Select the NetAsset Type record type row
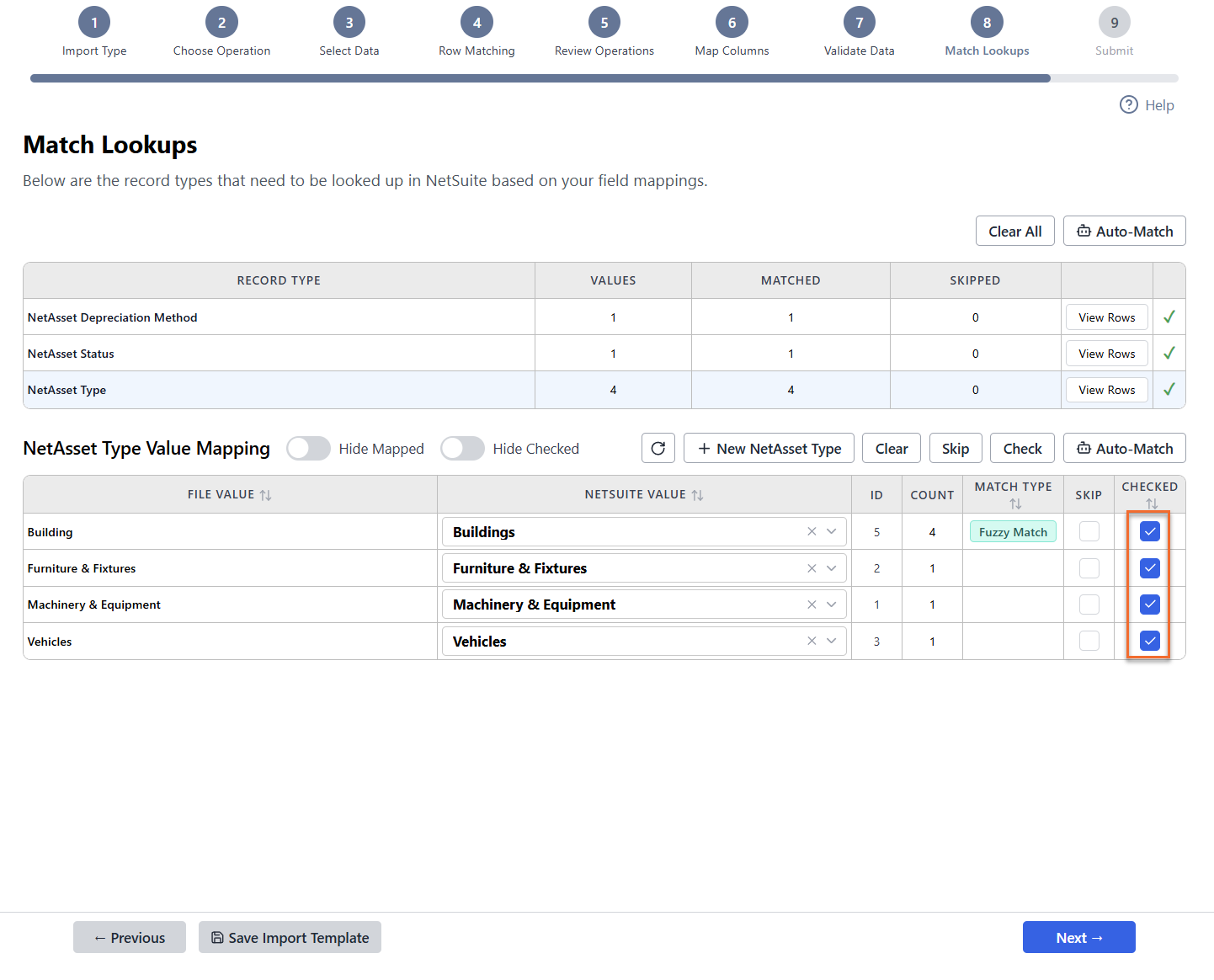 tap(604, 390)
